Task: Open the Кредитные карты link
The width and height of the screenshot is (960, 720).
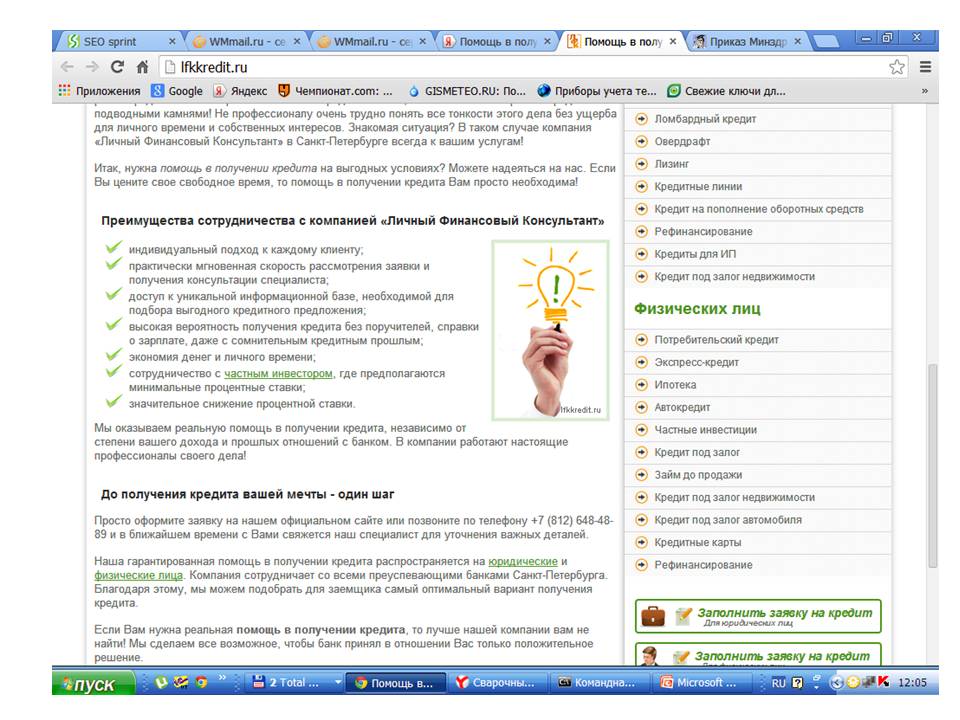Action: click(697, 543)
